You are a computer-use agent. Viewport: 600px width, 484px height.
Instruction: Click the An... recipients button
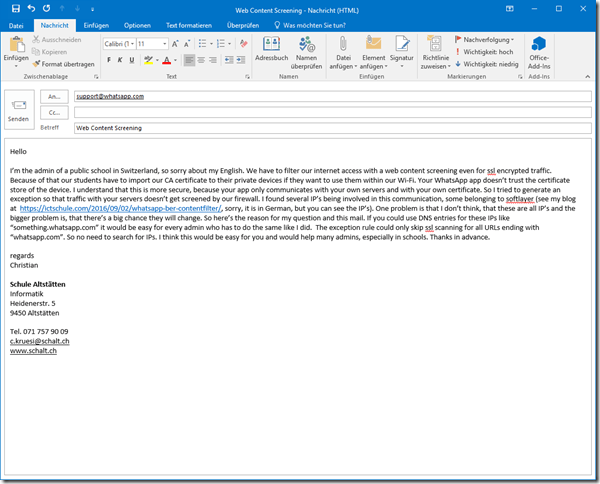[54, 97]
